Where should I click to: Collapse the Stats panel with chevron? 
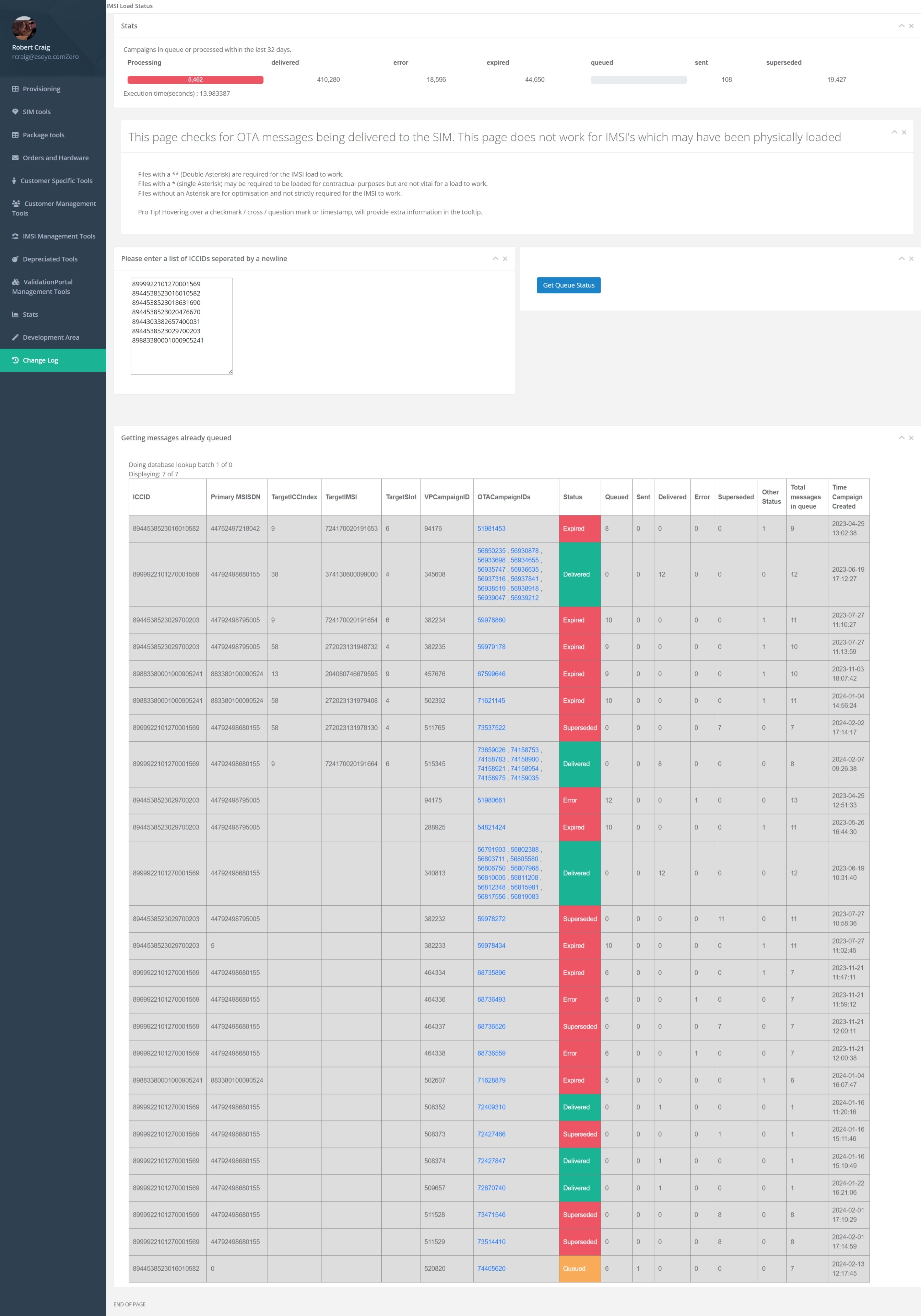pos(901,26)
